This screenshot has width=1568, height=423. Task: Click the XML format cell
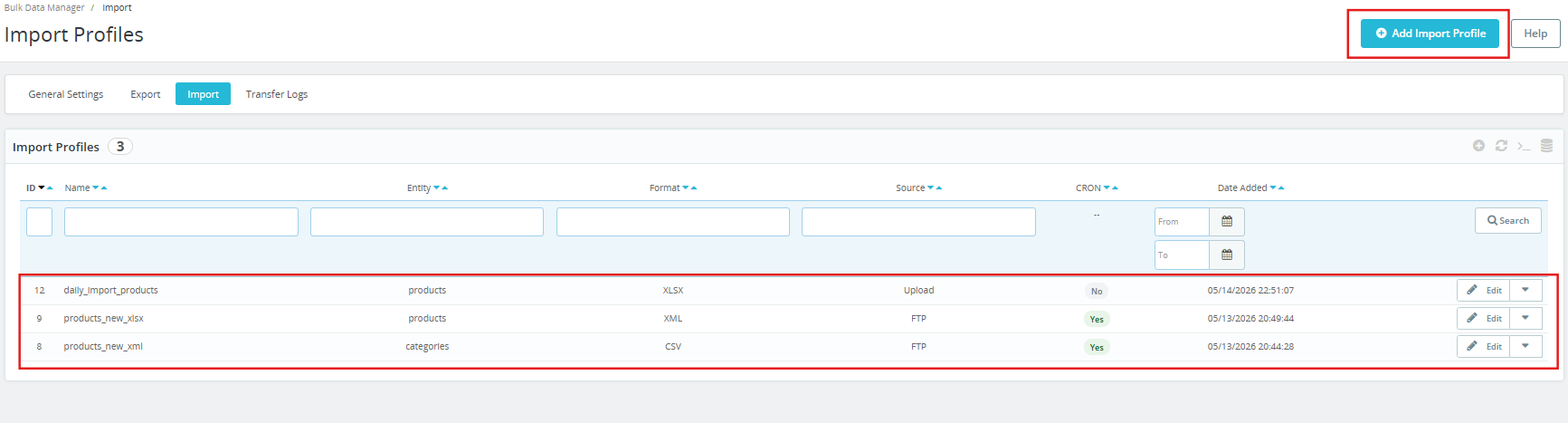(673, 319)
